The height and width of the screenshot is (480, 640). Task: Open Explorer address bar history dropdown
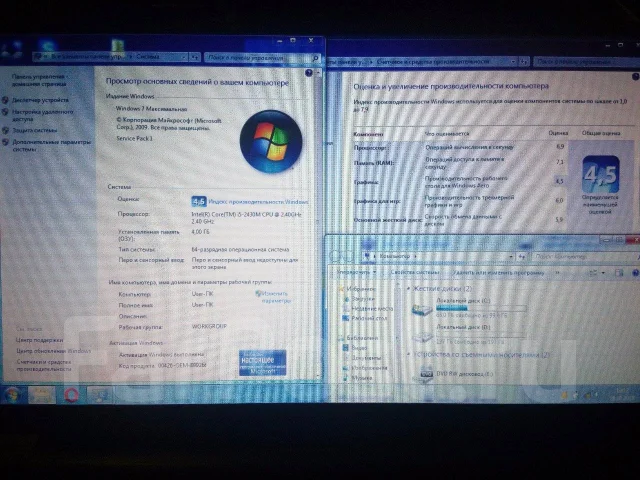click(511, 256)
